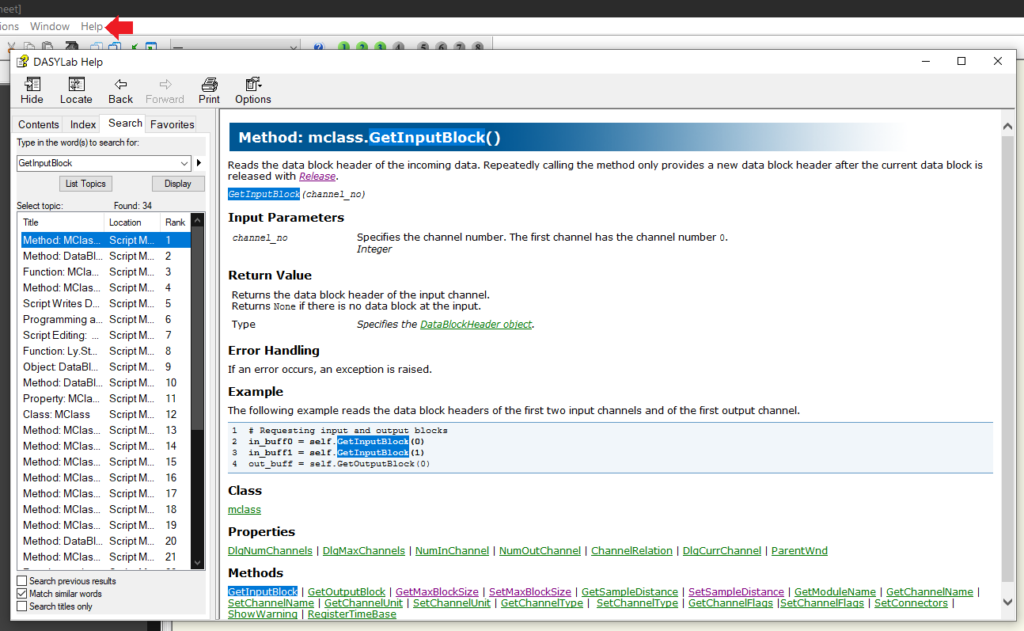Select the Object: DataBl... result
Viewport: 1024px width, 631px height.
pyautogui.click(x=105, y=367)
